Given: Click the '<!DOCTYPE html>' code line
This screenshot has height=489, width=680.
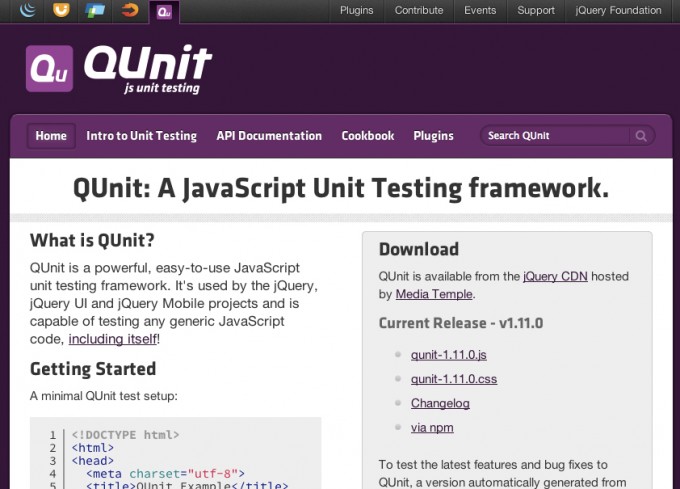Looking at the screenshot, I should tap(125, 435).
